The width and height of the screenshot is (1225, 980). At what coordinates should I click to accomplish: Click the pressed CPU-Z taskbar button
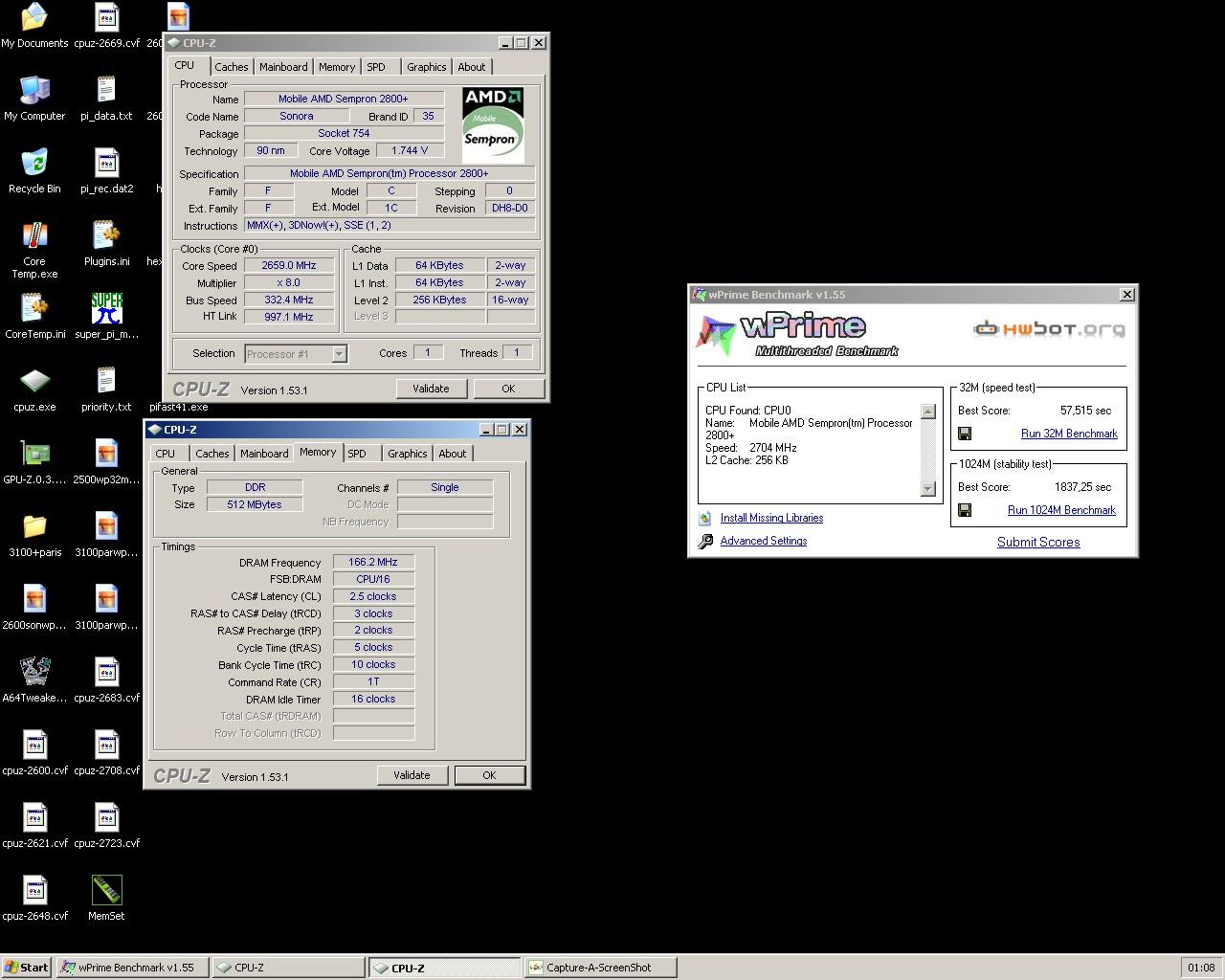pos(444,968)
